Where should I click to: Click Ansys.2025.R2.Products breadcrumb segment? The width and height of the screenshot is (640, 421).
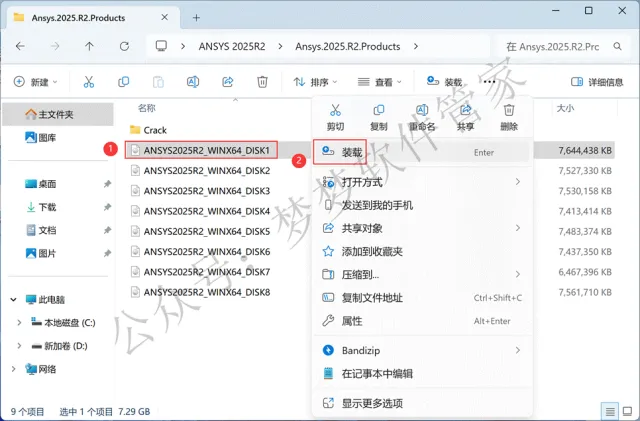pos(348,46)
